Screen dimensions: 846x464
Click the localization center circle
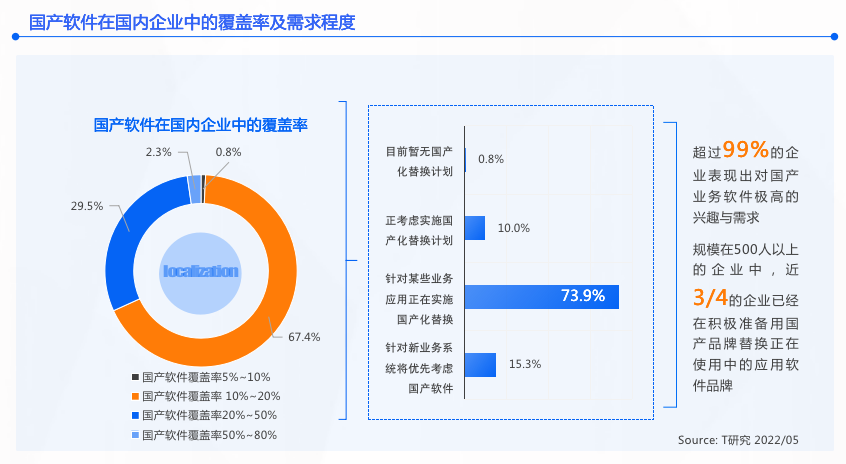(201, 271)
